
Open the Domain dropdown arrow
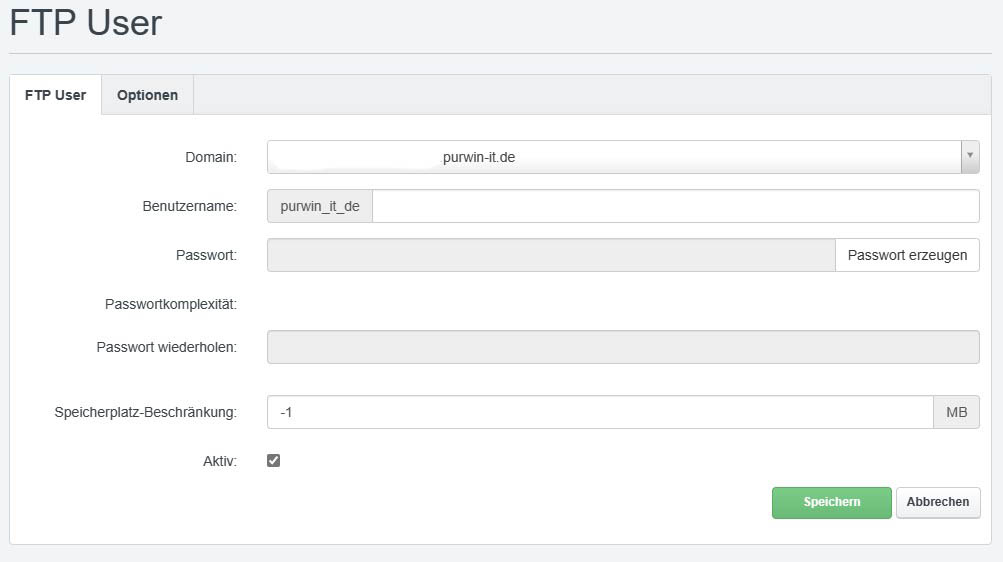click(970, 157)
